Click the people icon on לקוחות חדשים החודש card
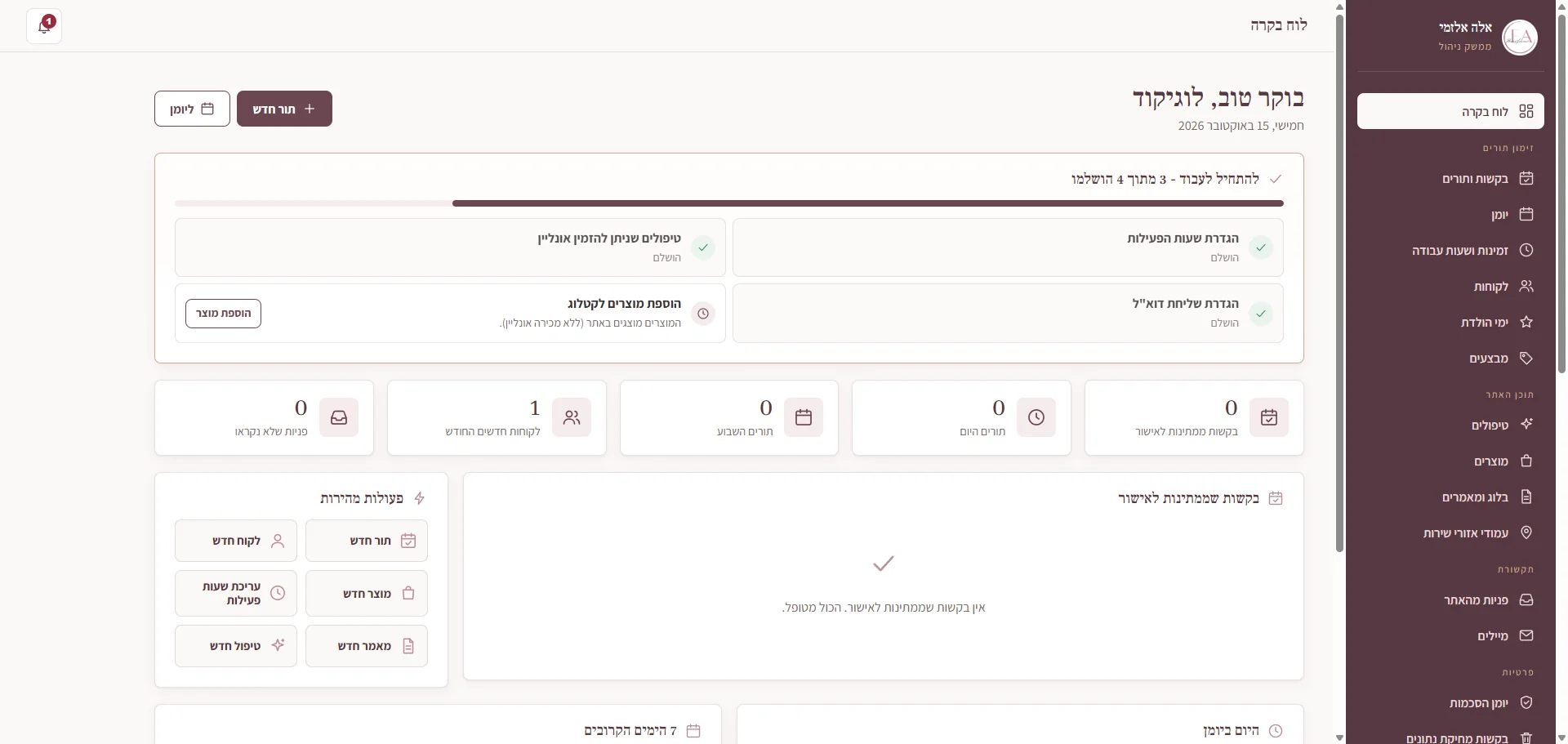1568x744 pixels. [x=572, y=417]
